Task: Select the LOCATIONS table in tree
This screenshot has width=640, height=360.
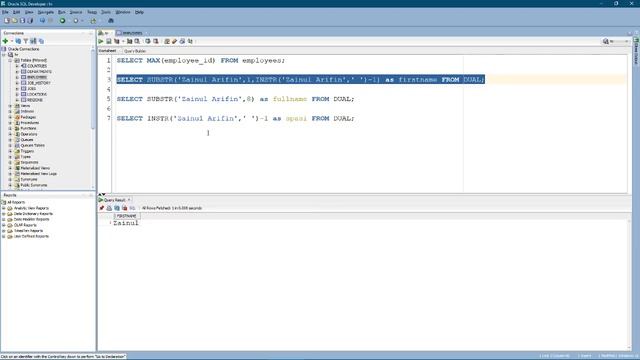Action: [37, 94]
